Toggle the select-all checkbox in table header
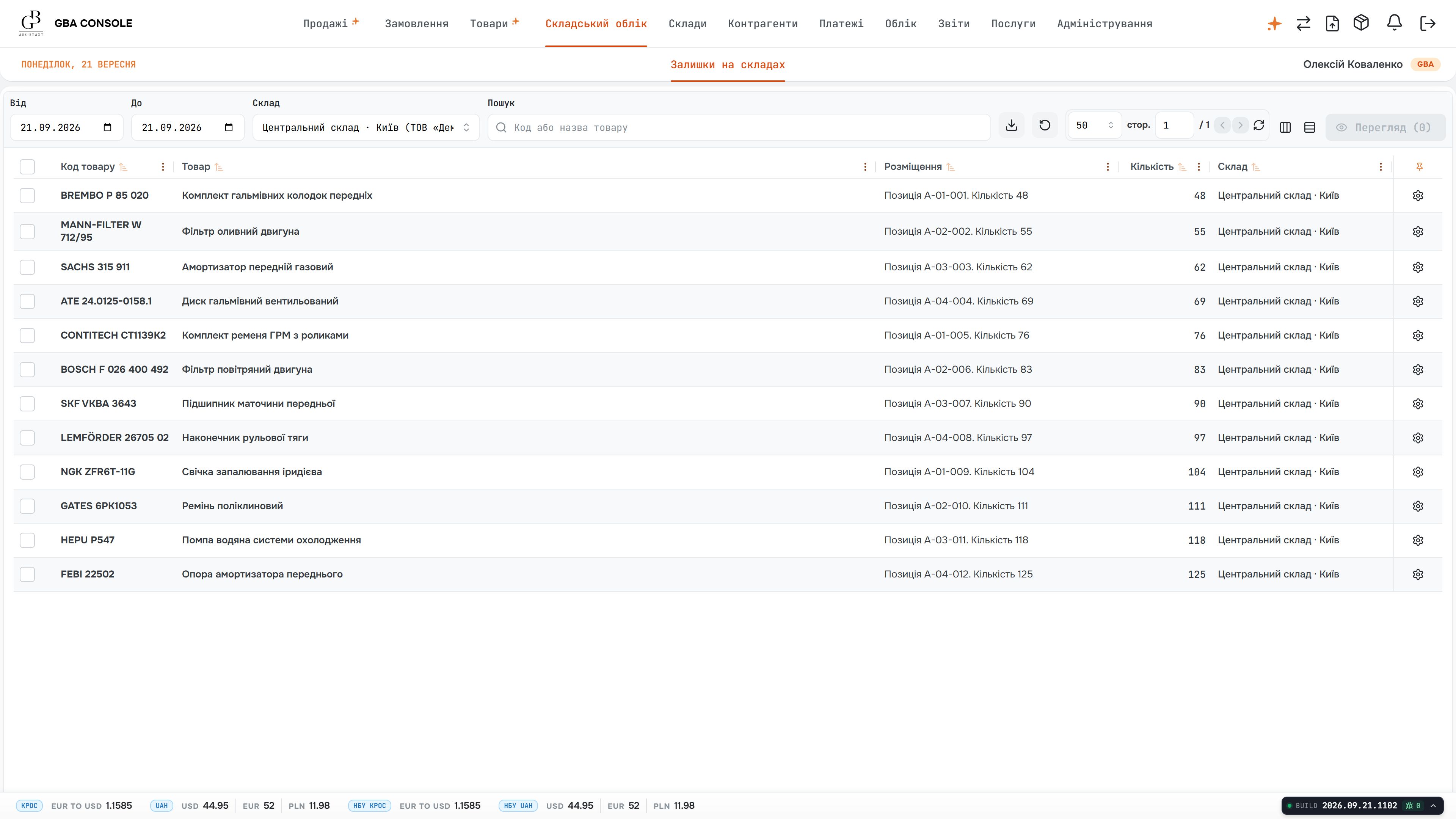1456x819 pixels. click(27, 167)
